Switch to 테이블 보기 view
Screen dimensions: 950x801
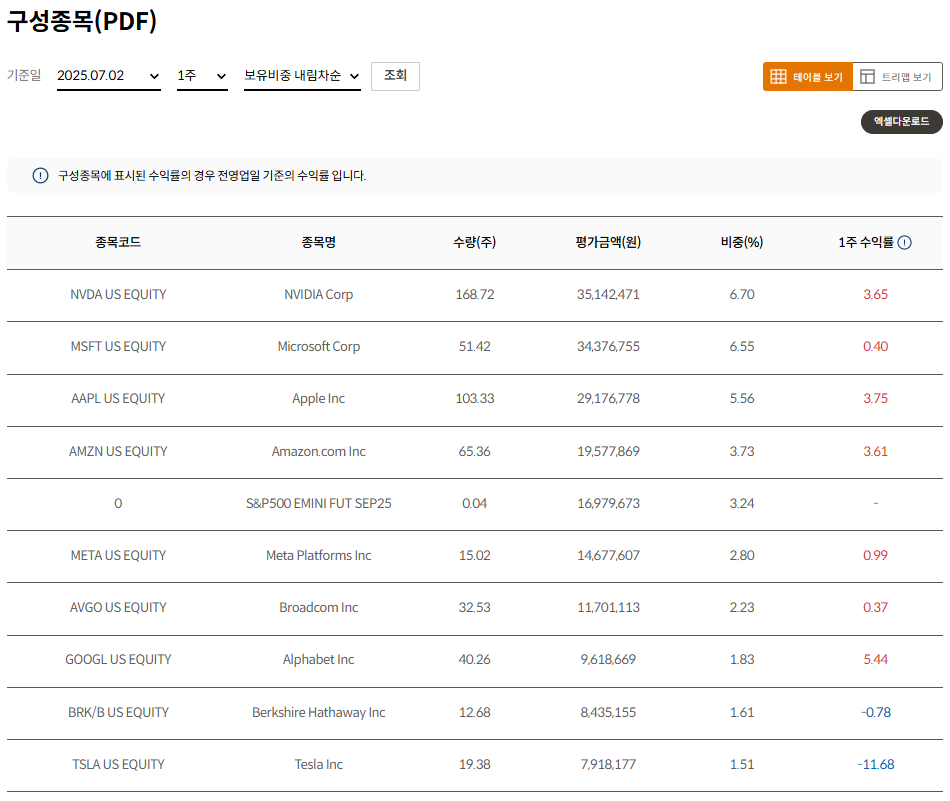click(807, 75)
